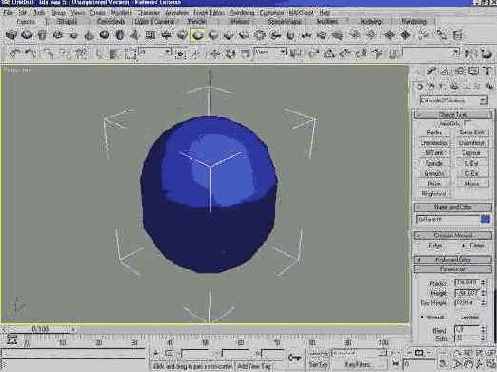
Task: Click the highlighted OilTank toolbar icon
Action: pos(197,35)
